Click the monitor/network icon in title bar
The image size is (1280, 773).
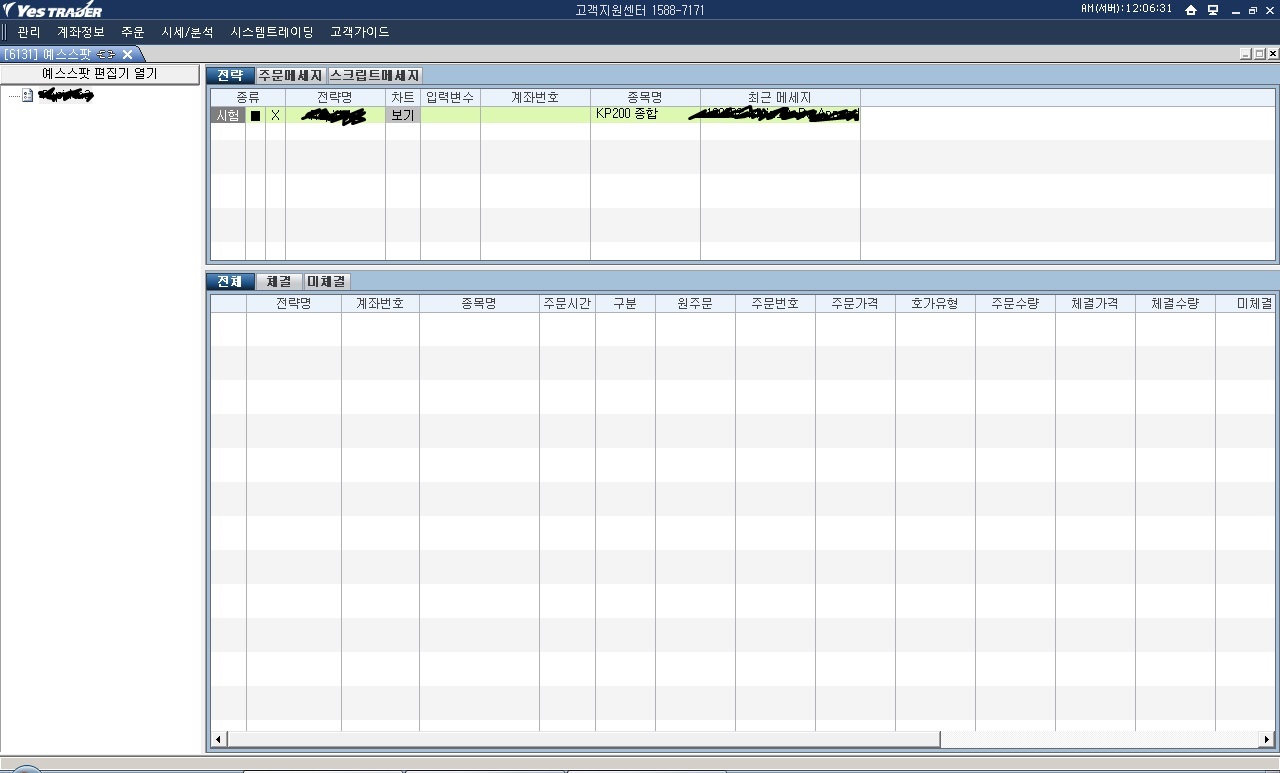[1213, 10]
